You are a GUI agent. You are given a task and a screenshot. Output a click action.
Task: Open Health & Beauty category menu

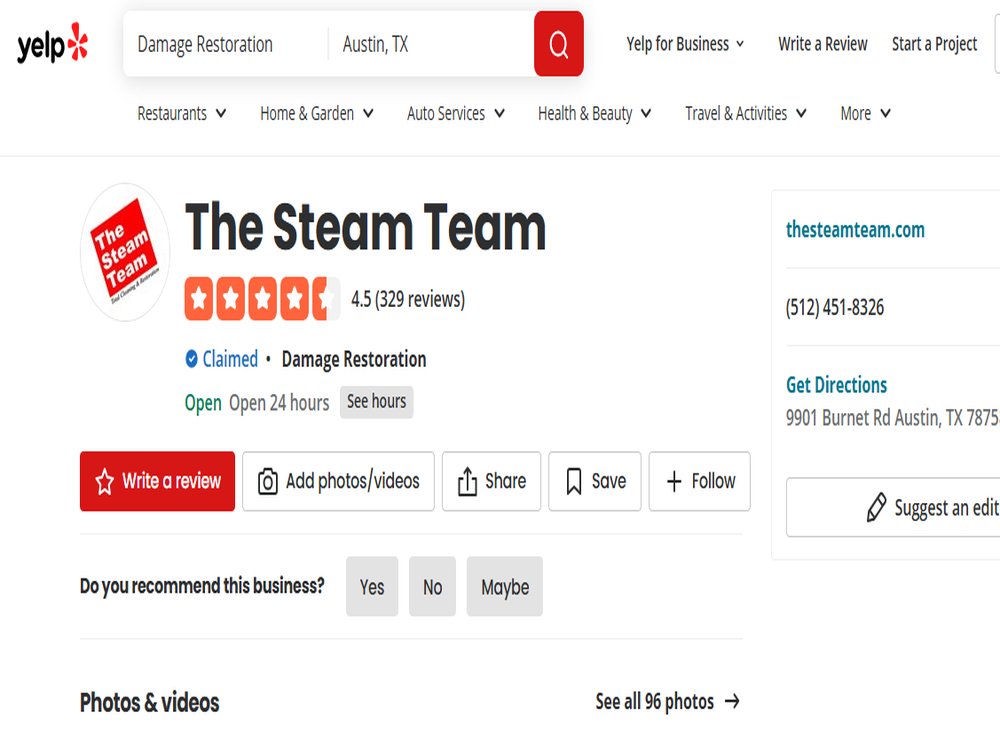tap(594, 114)
